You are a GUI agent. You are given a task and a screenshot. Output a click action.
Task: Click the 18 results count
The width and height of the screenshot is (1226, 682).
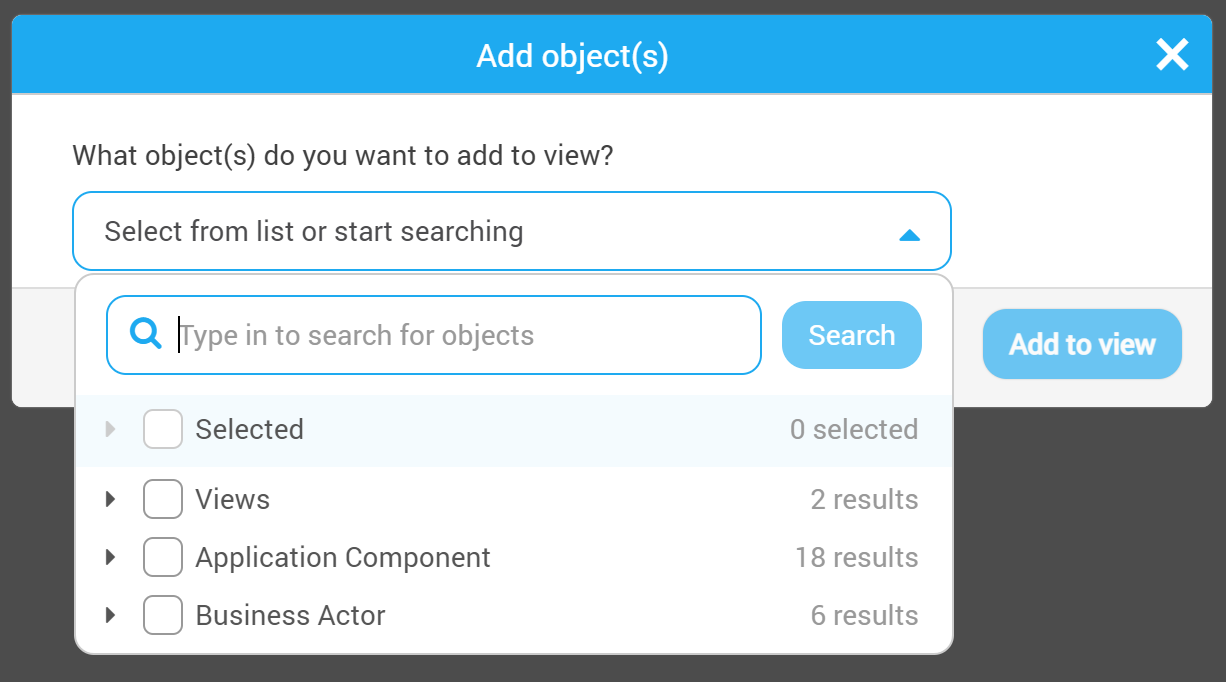click(x=857, y=557)
